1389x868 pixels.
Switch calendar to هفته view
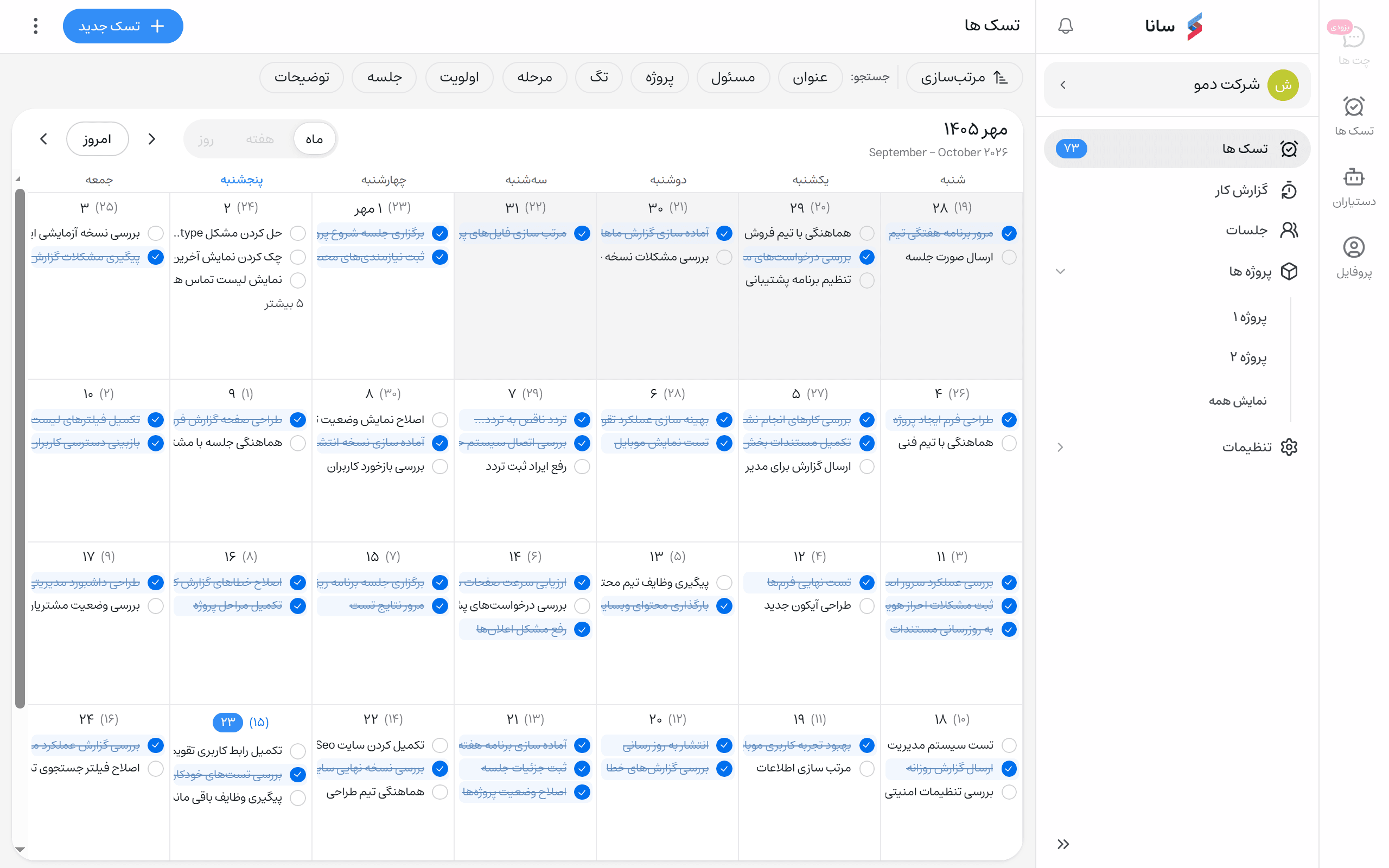tap(259, 139)
